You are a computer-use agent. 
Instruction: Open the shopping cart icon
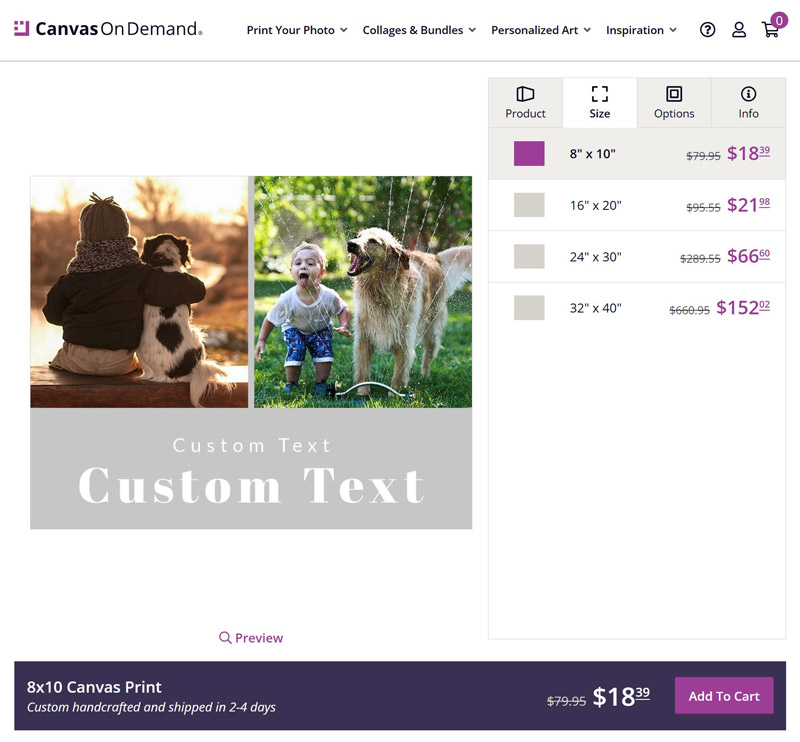pyautogui.click(x=770, y=30)
